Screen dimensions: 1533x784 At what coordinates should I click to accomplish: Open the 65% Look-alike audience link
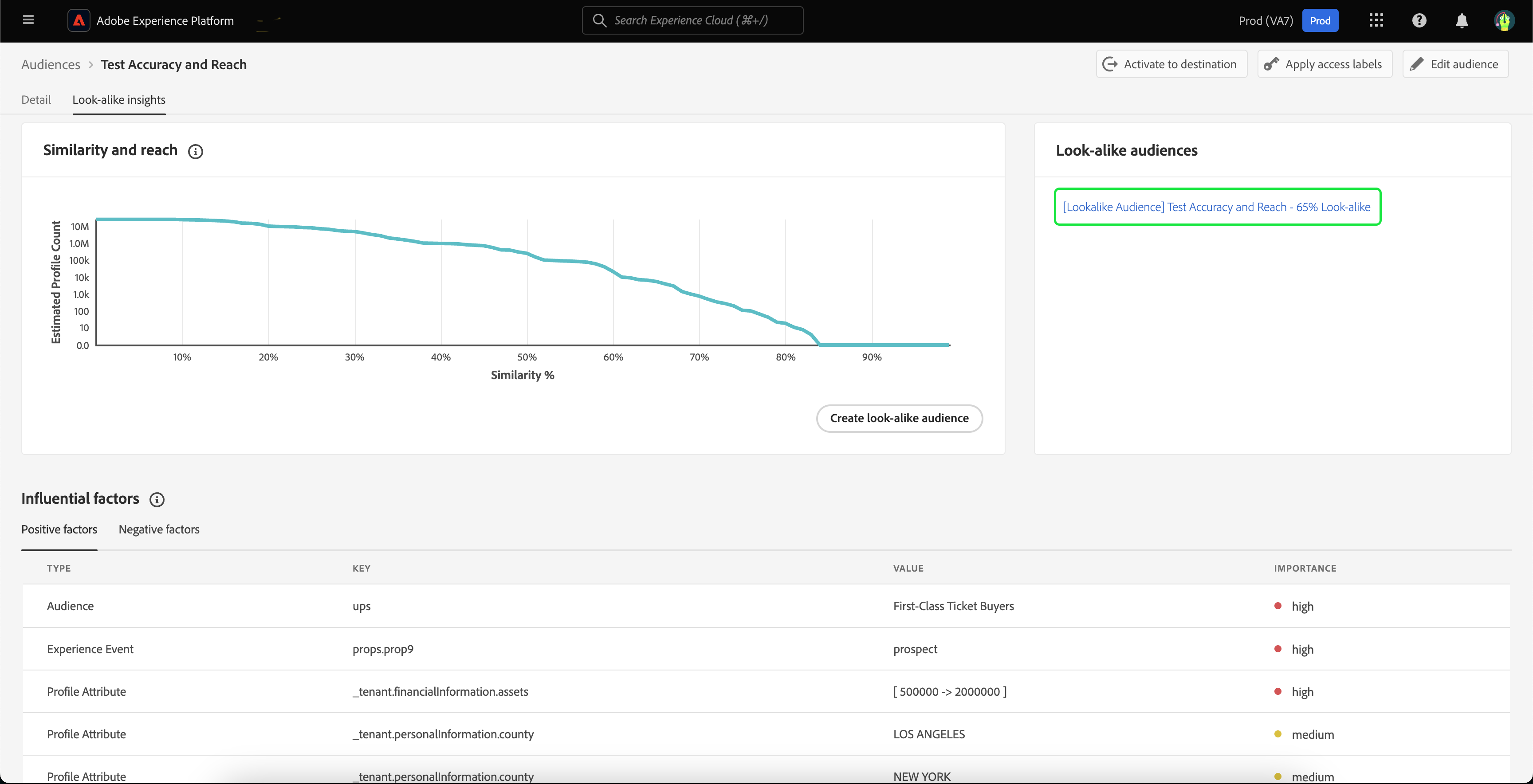pyautogui.click(x=1216, y=207)
